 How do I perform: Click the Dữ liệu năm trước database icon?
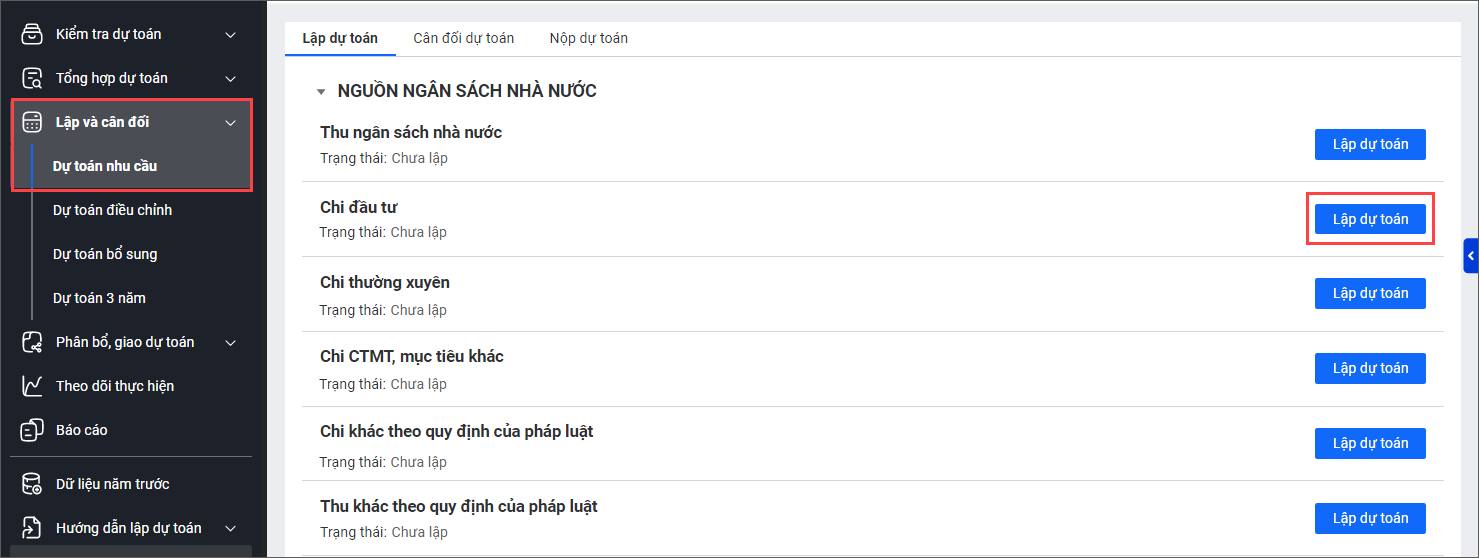click(x=33, y=484)
